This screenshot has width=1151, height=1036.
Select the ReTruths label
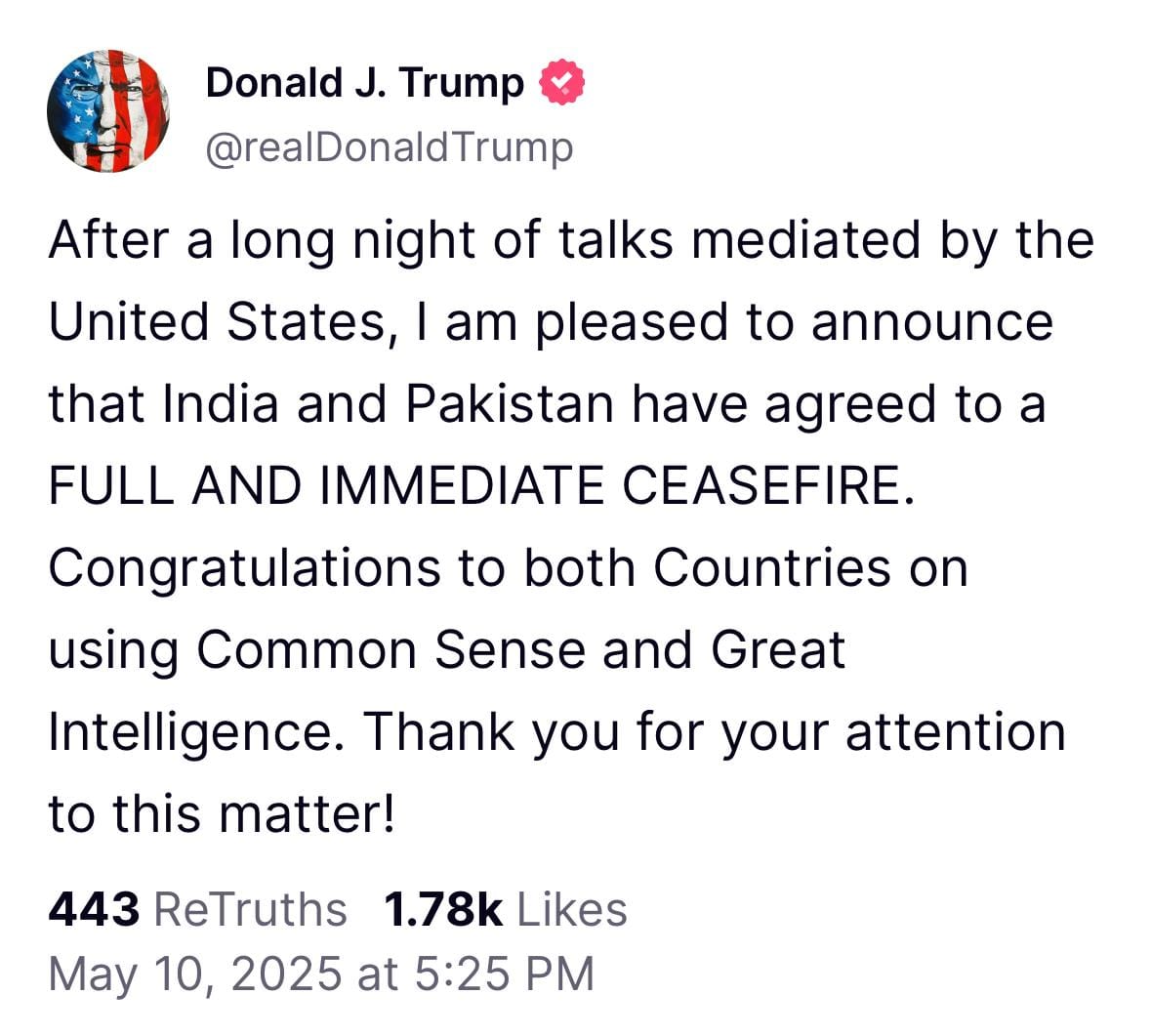point(251,909)
